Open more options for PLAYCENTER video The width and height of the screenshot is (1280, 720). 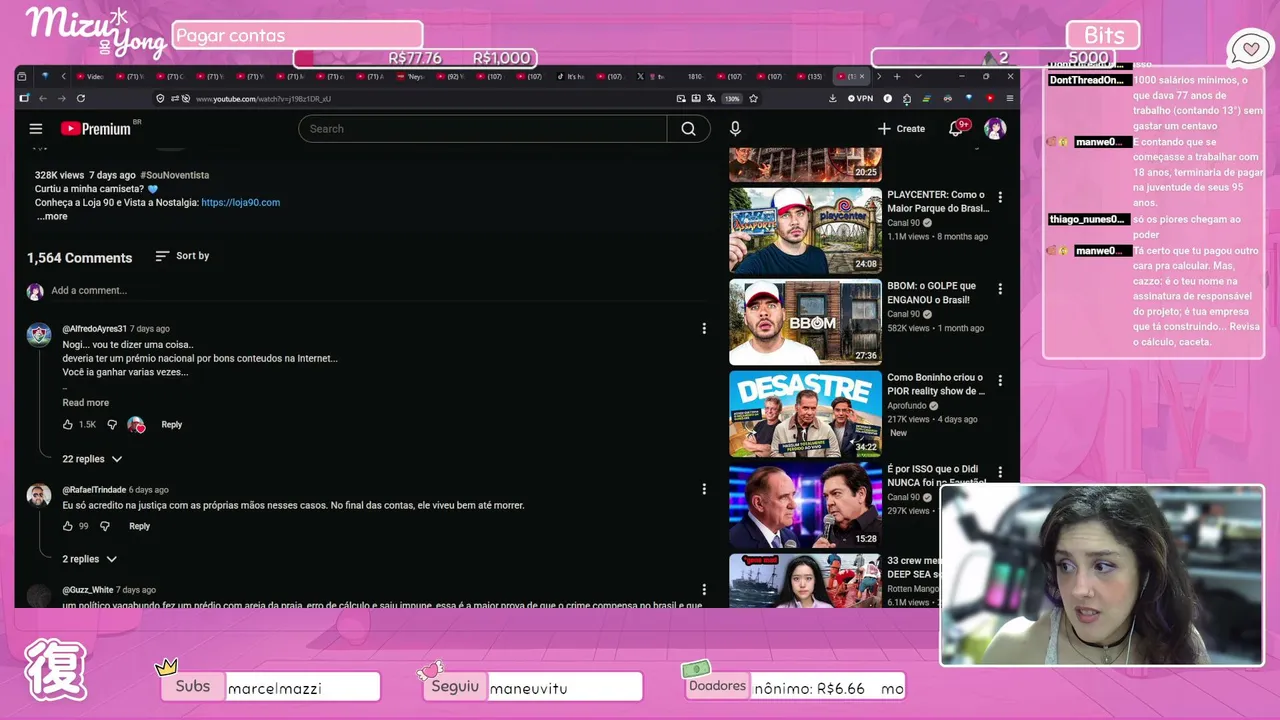pyautogui.click(x=1000, y=197)
